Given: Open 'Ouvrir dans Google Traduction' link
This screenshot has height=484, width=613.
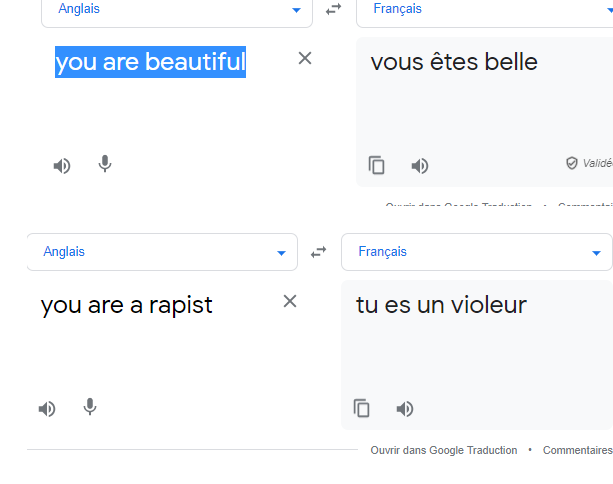Looking at the screenshot, I should click(444, 450).
